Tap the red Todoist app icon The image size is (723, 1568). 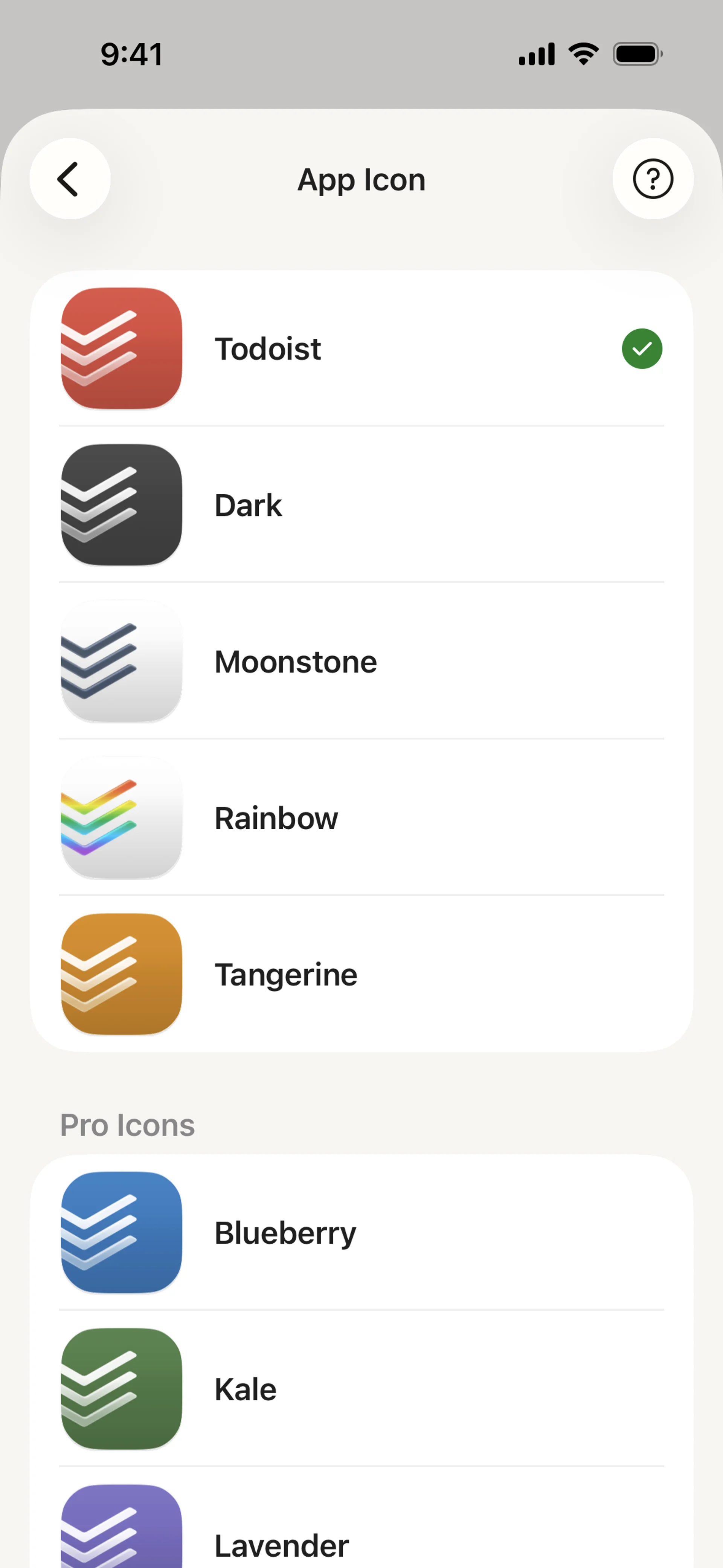(122, 348)
